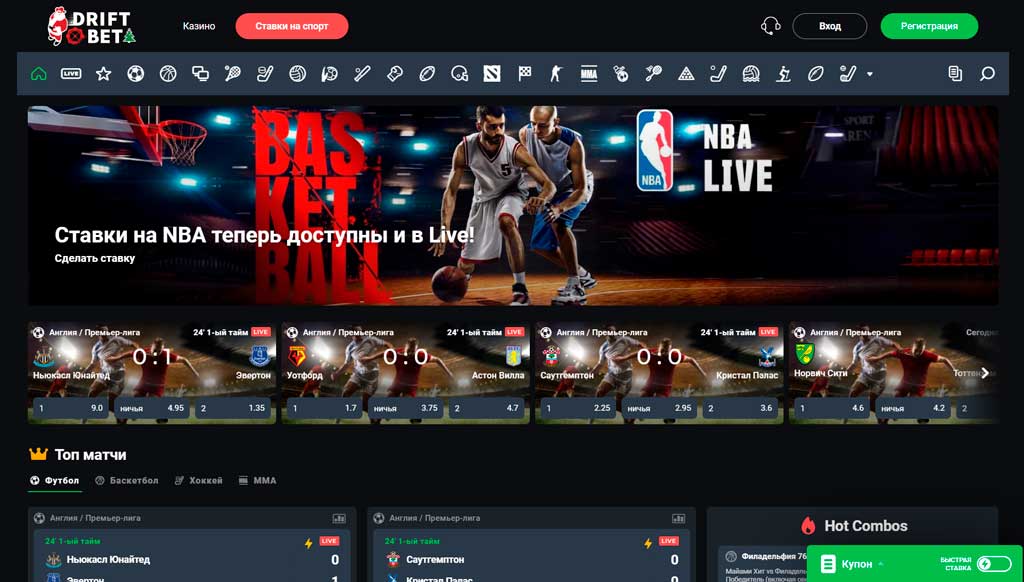Switch to Хоккей tab
Screen dimensions: 1024x582
[199, 481]
